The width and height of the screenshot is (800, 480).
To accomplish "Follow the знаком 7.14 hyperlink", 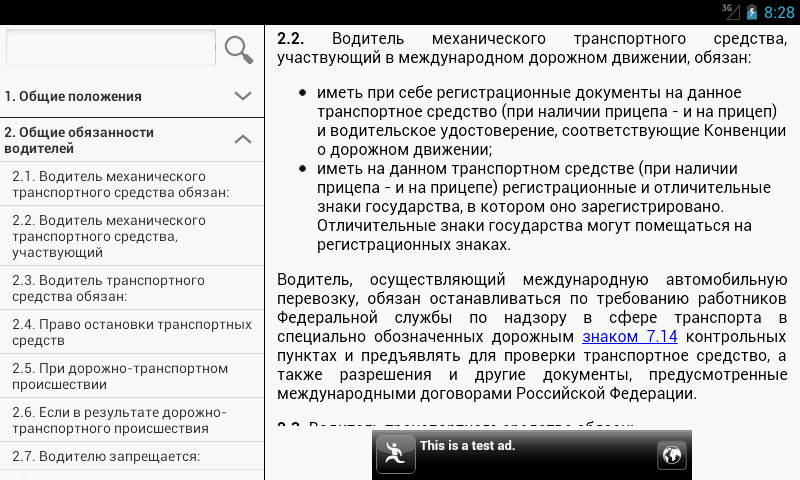I will tap(630, 337).
